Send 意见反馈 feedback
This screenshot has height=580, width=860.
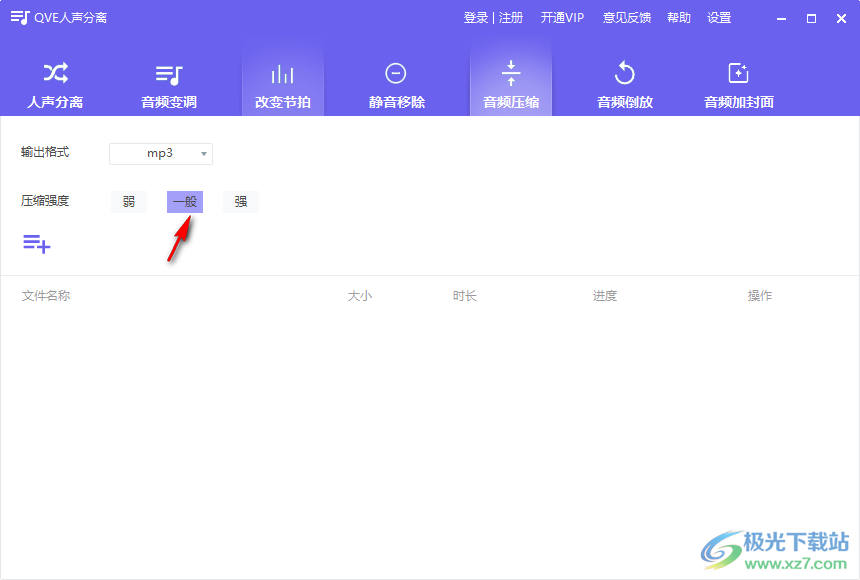tap(626, 17)
